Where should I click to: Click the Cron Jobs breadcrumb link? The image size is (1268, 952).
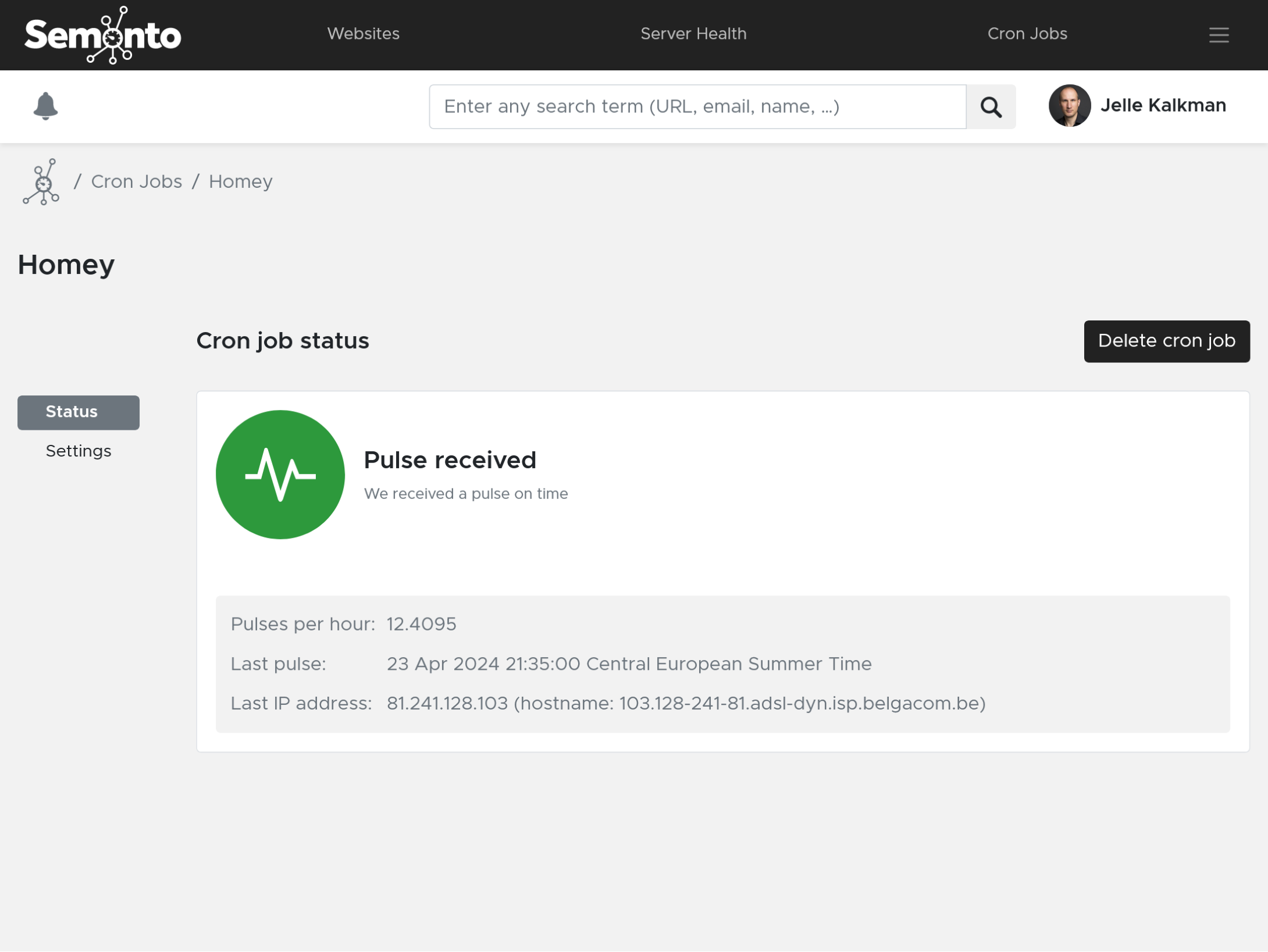pos(137,182)
